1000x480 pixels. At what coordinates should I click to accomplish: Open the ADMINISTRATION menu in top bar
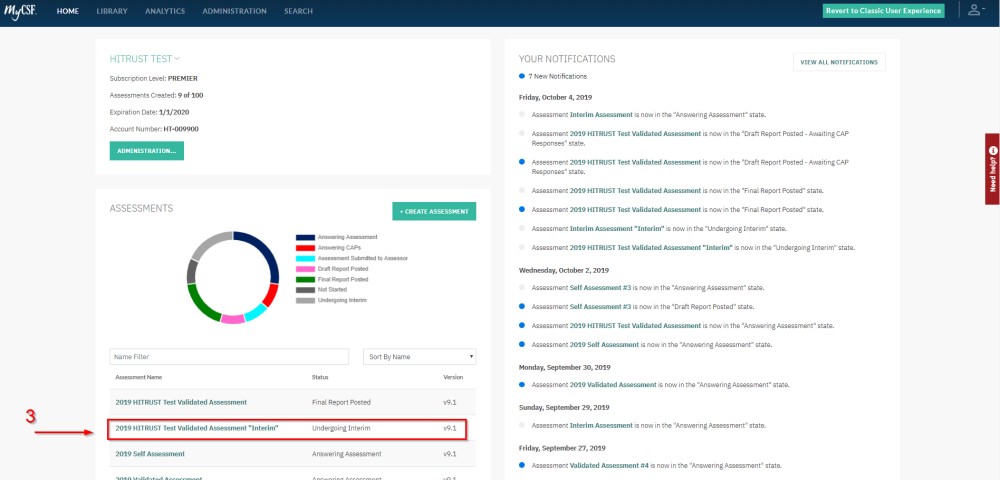[235, 11]
